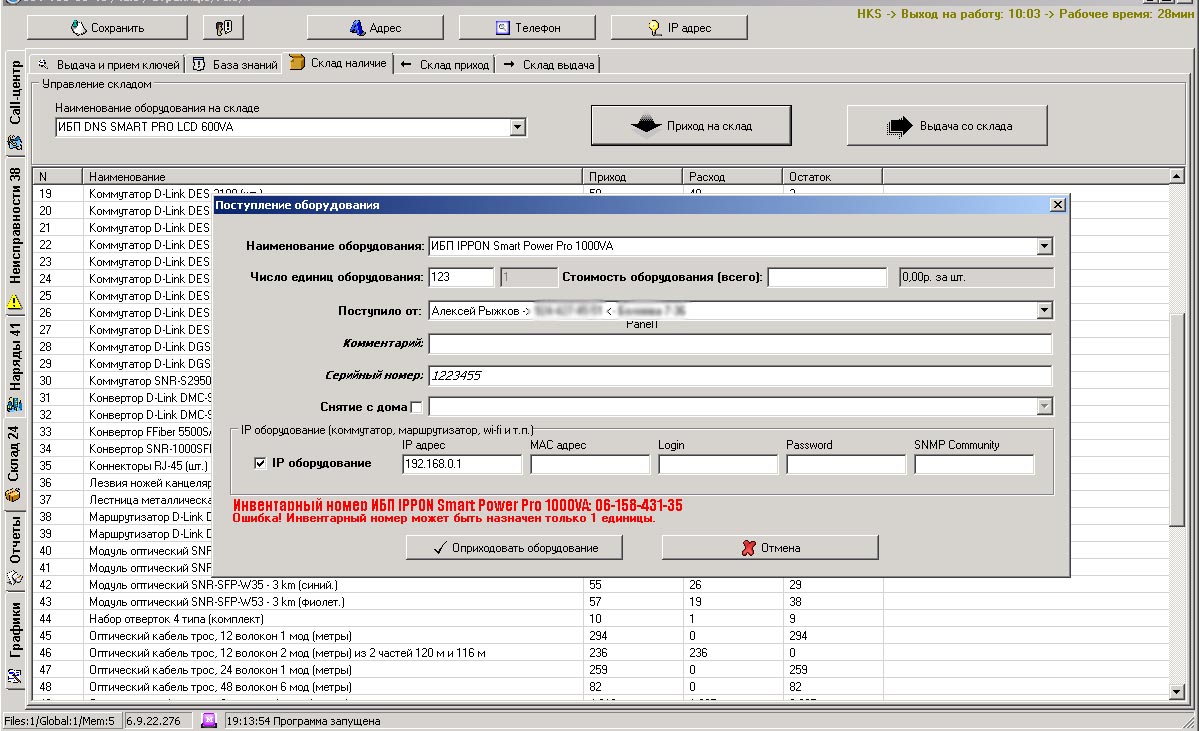Expand Наименование оборудования dropdown in dialog
Image resolution: width=1199 pixels, height=731 pixels.
(1045, 246)
